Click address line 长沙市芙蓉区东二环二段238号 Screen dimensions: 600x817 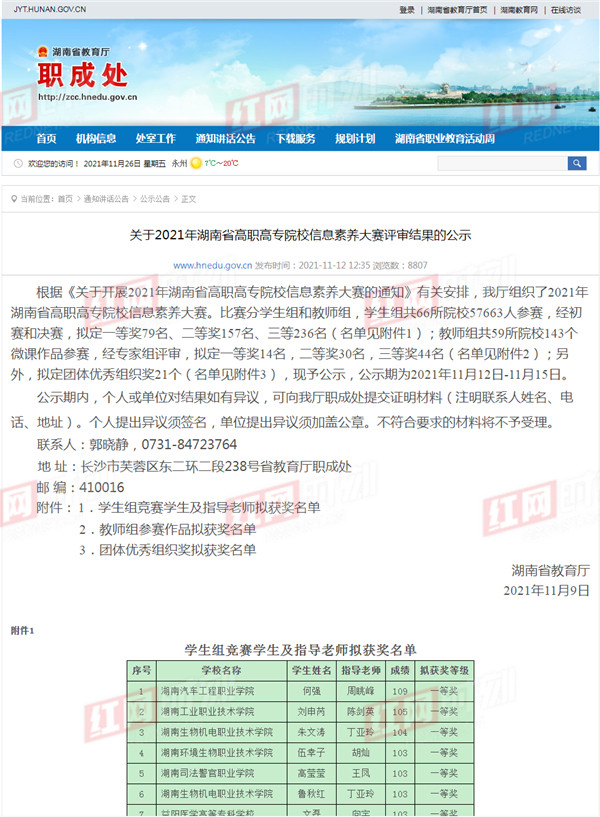click(170, 466)
